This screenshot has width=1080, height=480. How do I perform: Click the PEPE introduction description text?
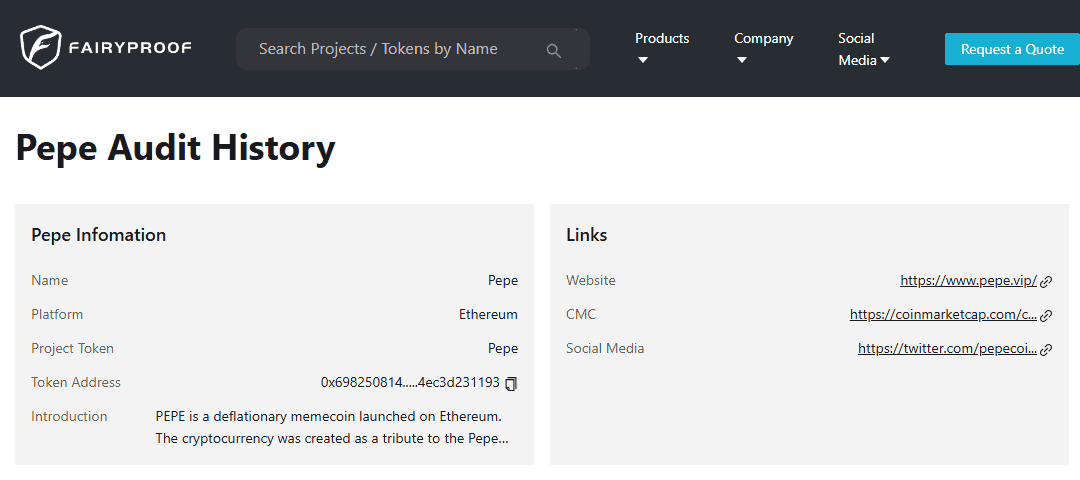pyautogui.click(x=333, y=428)
